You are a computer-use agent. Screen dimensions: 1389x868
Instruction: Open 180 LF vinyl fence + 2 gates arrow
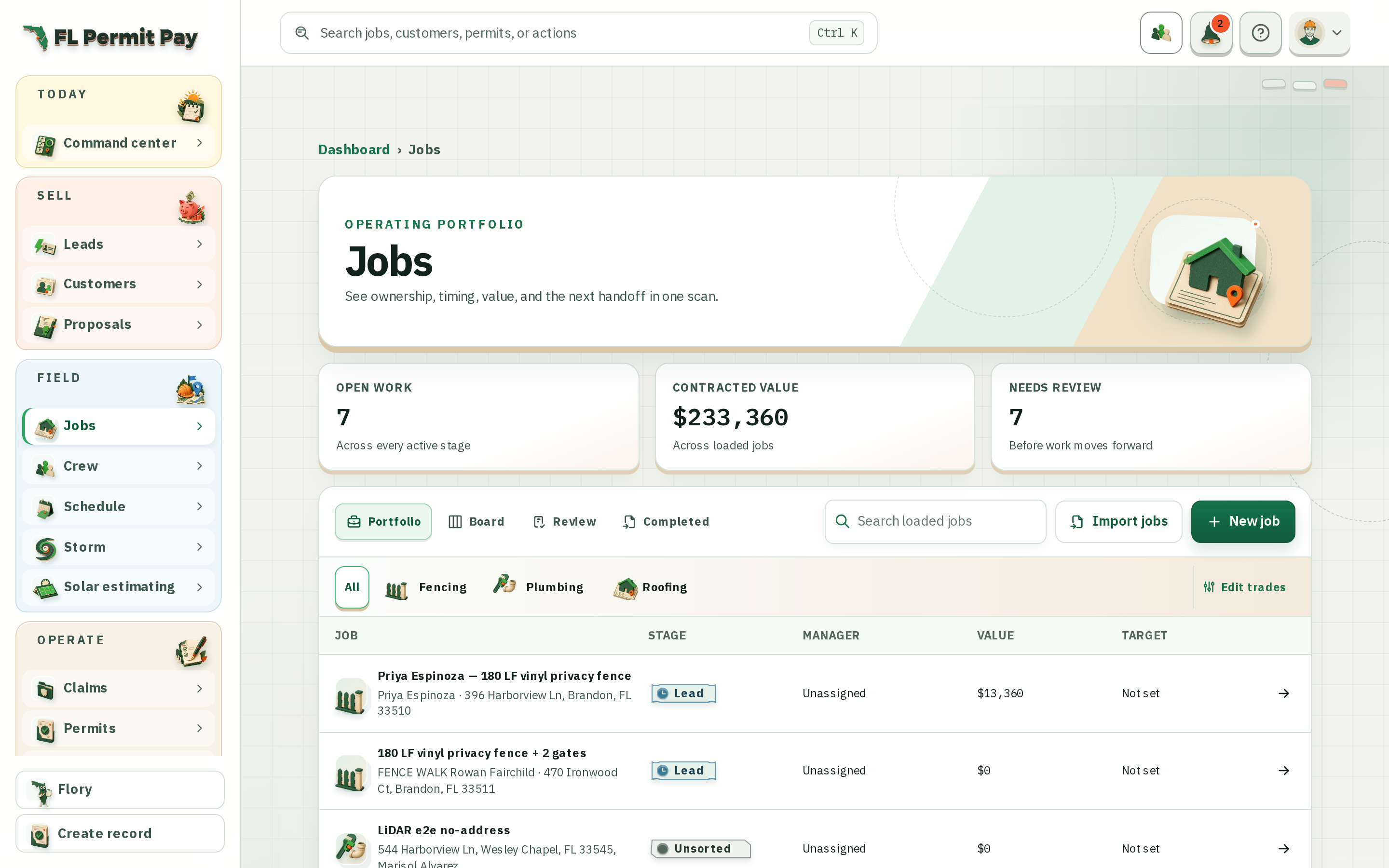tap(1284, 771)
